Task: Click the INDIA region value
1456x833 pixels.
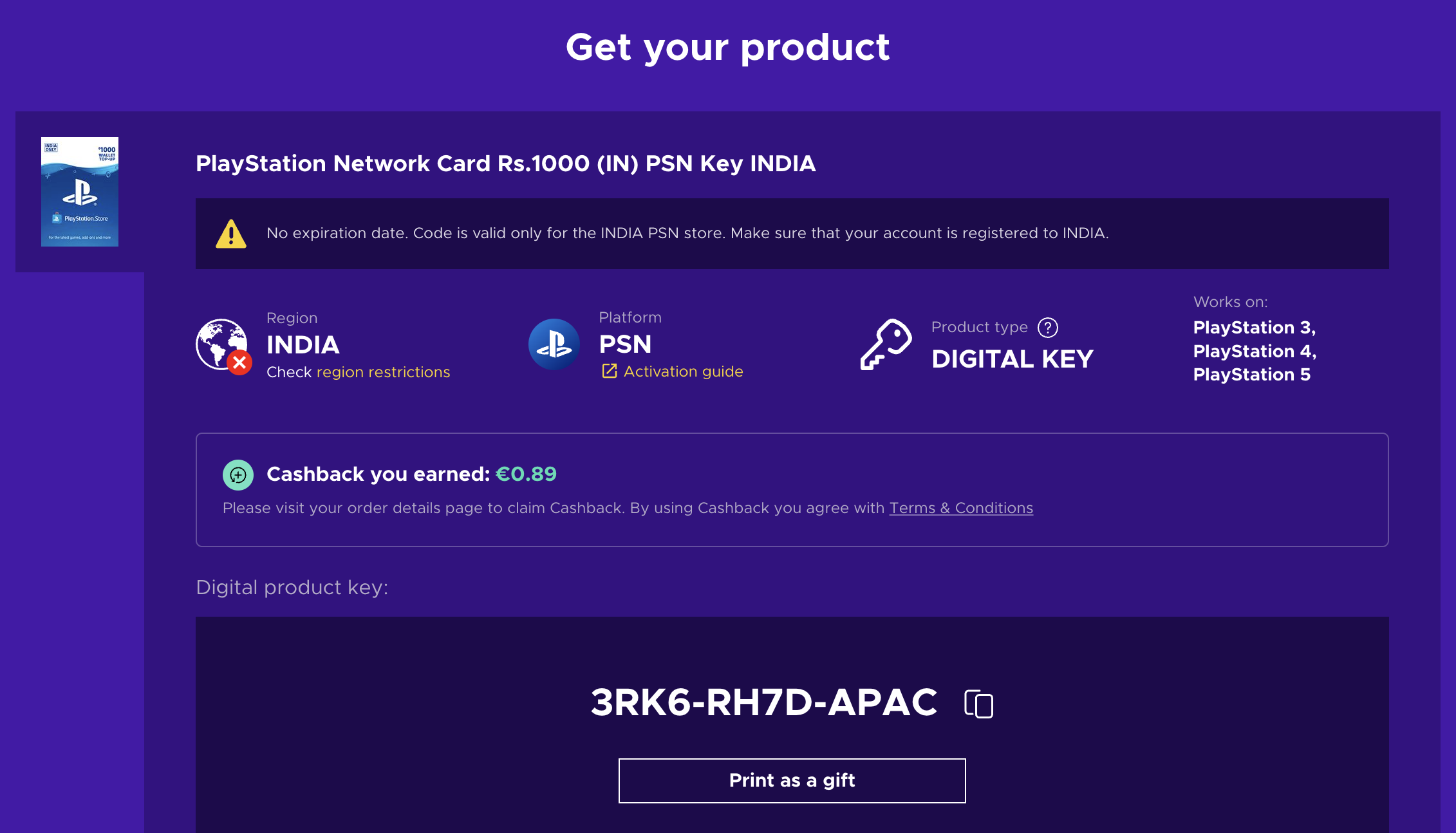Action: 303,345
